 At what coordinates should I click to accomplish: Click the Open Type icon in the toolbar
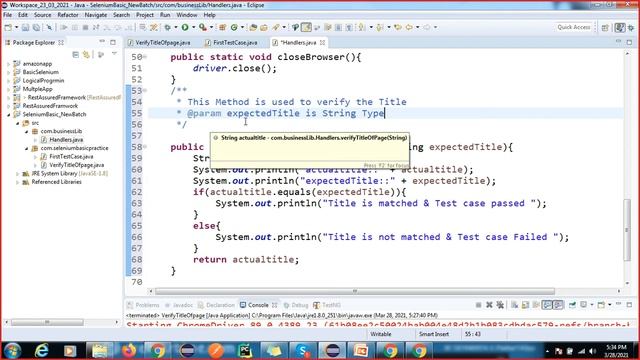(x=253, y=27)
